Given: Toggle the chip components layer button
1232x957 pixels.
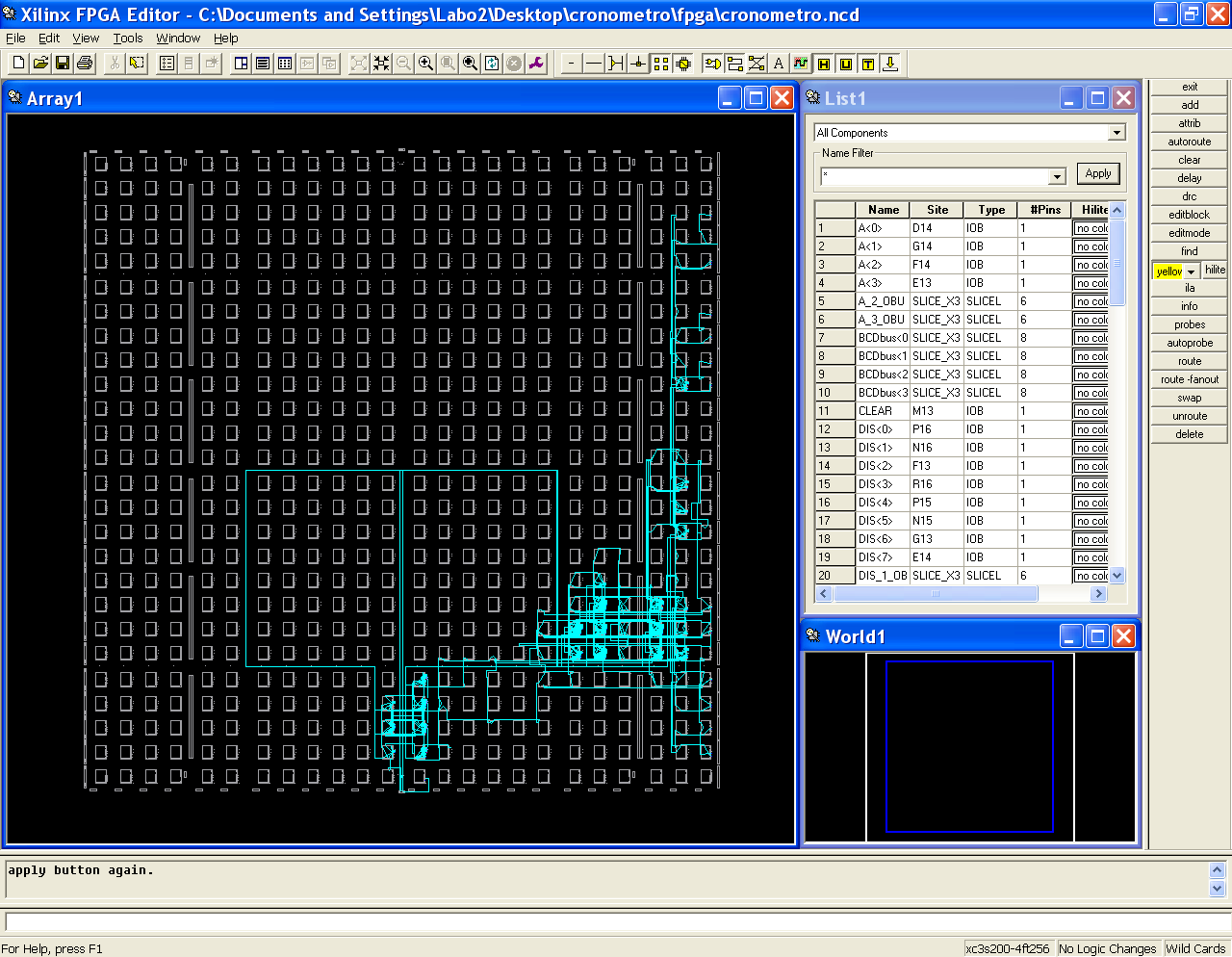Looking at the screenshot, I should [x=682, y=63].
